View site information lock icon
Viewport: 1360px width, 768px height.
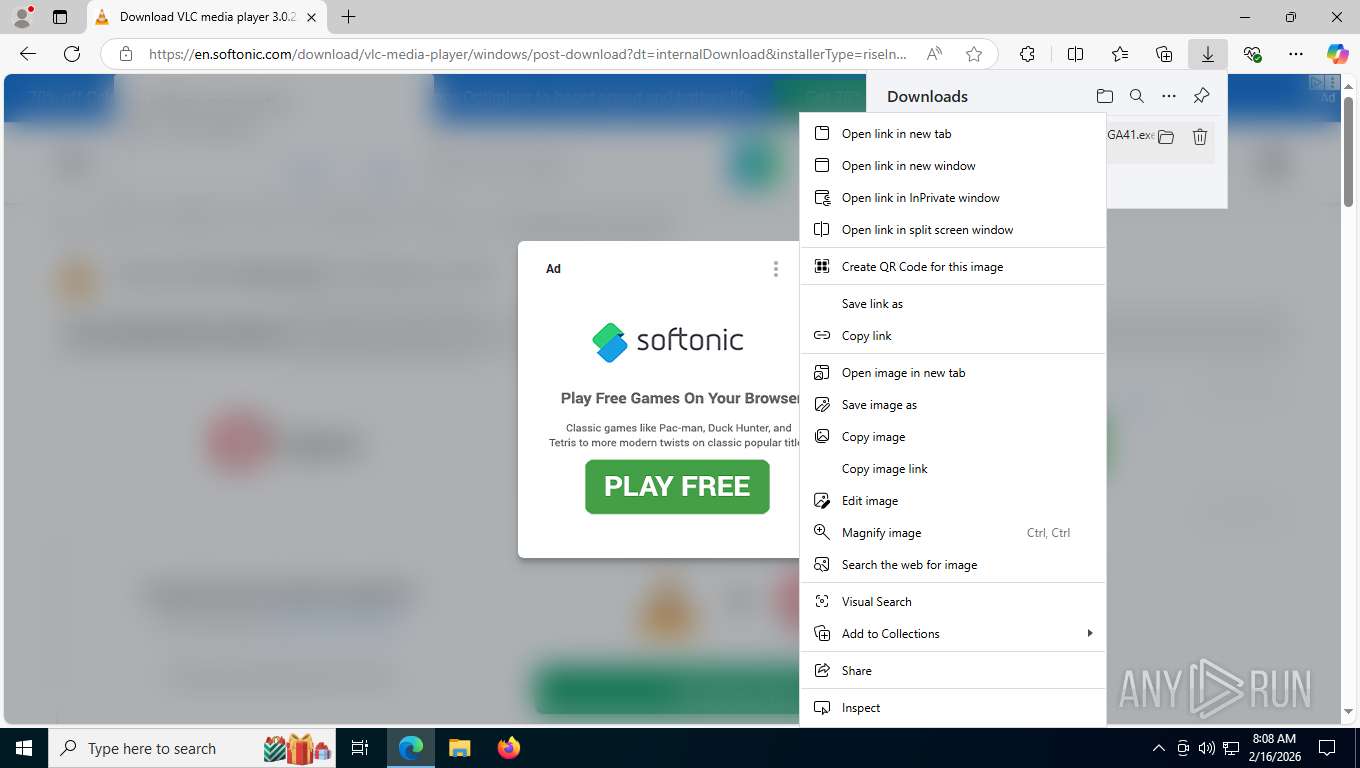(x=125, y=54)
